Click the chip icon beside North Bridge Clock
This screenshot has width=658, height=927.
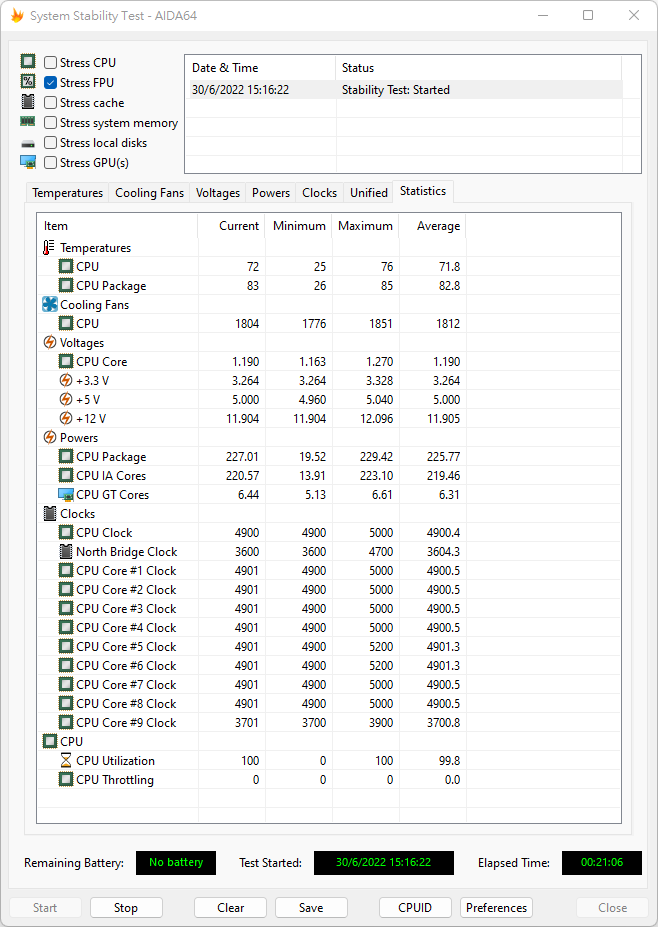pyautogui.click(x=66, y=552)
